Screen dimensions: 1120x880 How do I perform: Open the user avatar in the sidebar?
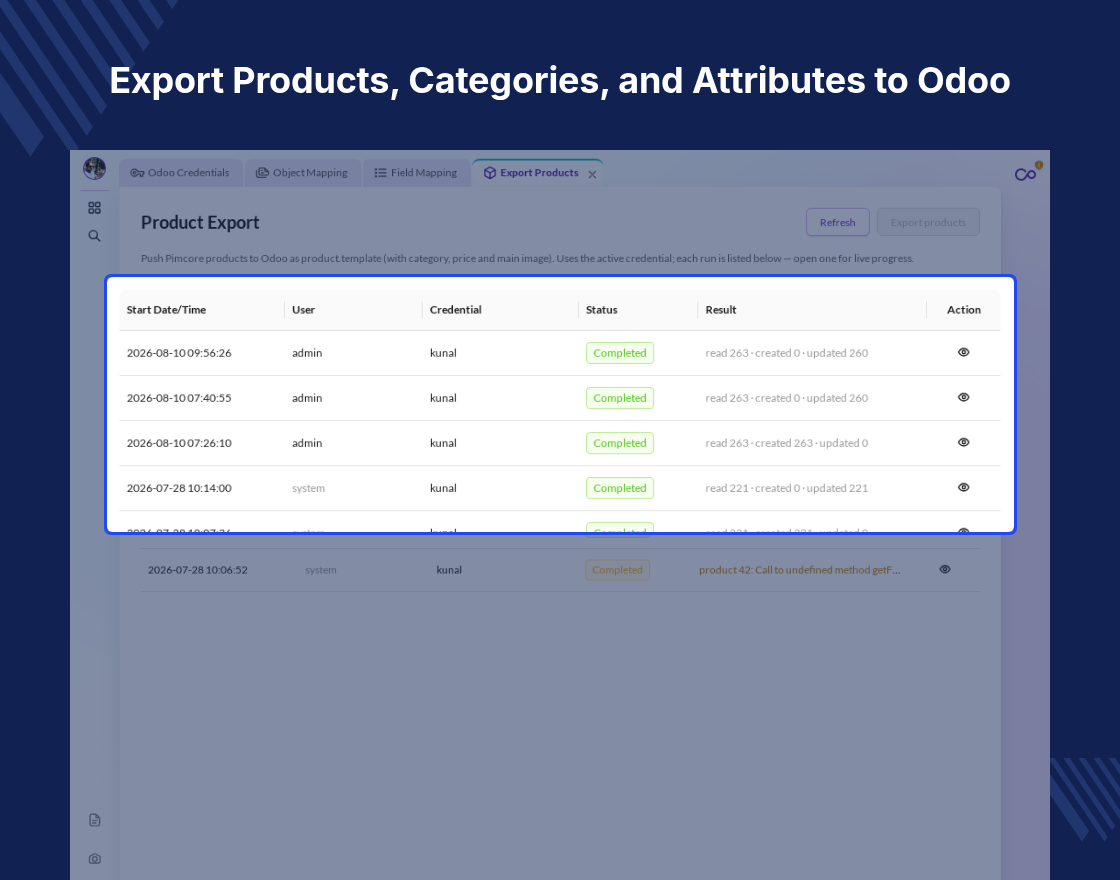click(x=94, y=169)
